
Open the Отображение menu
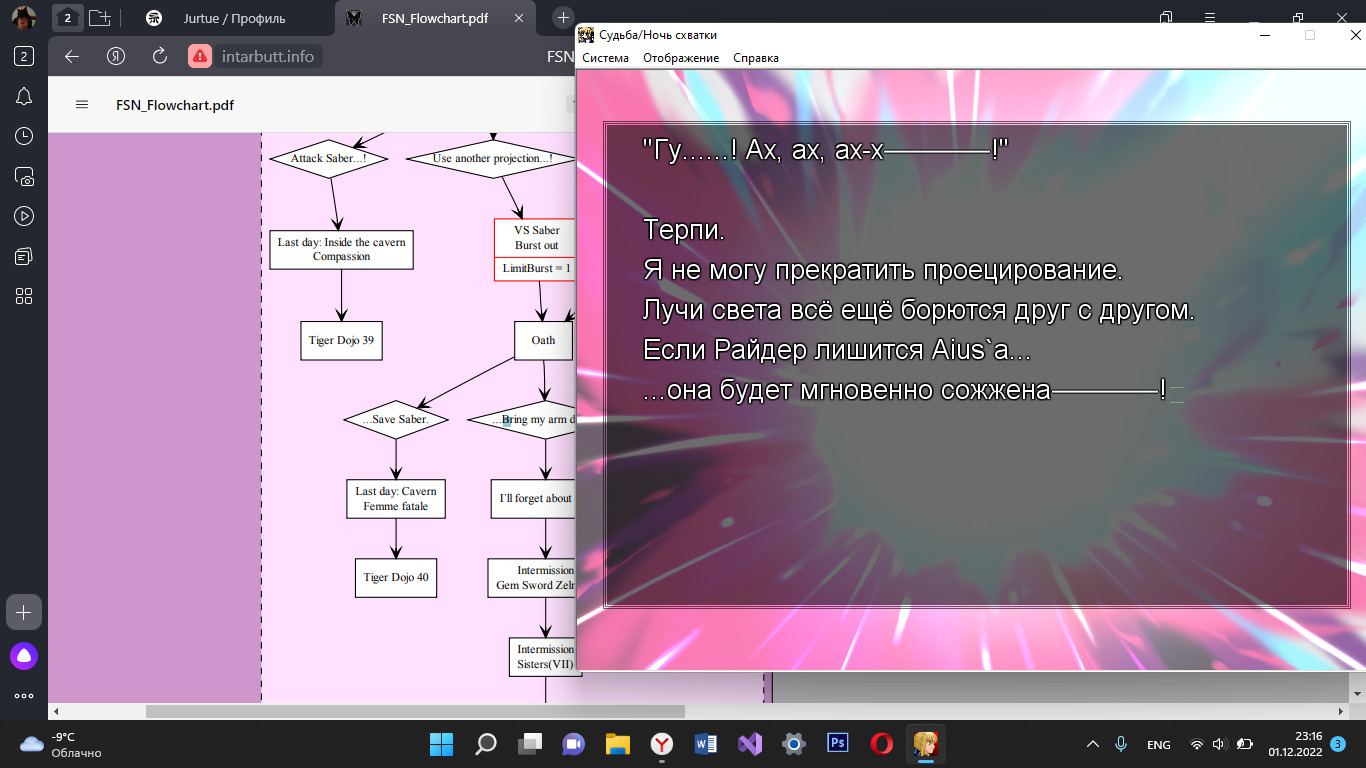pos(681,58)
